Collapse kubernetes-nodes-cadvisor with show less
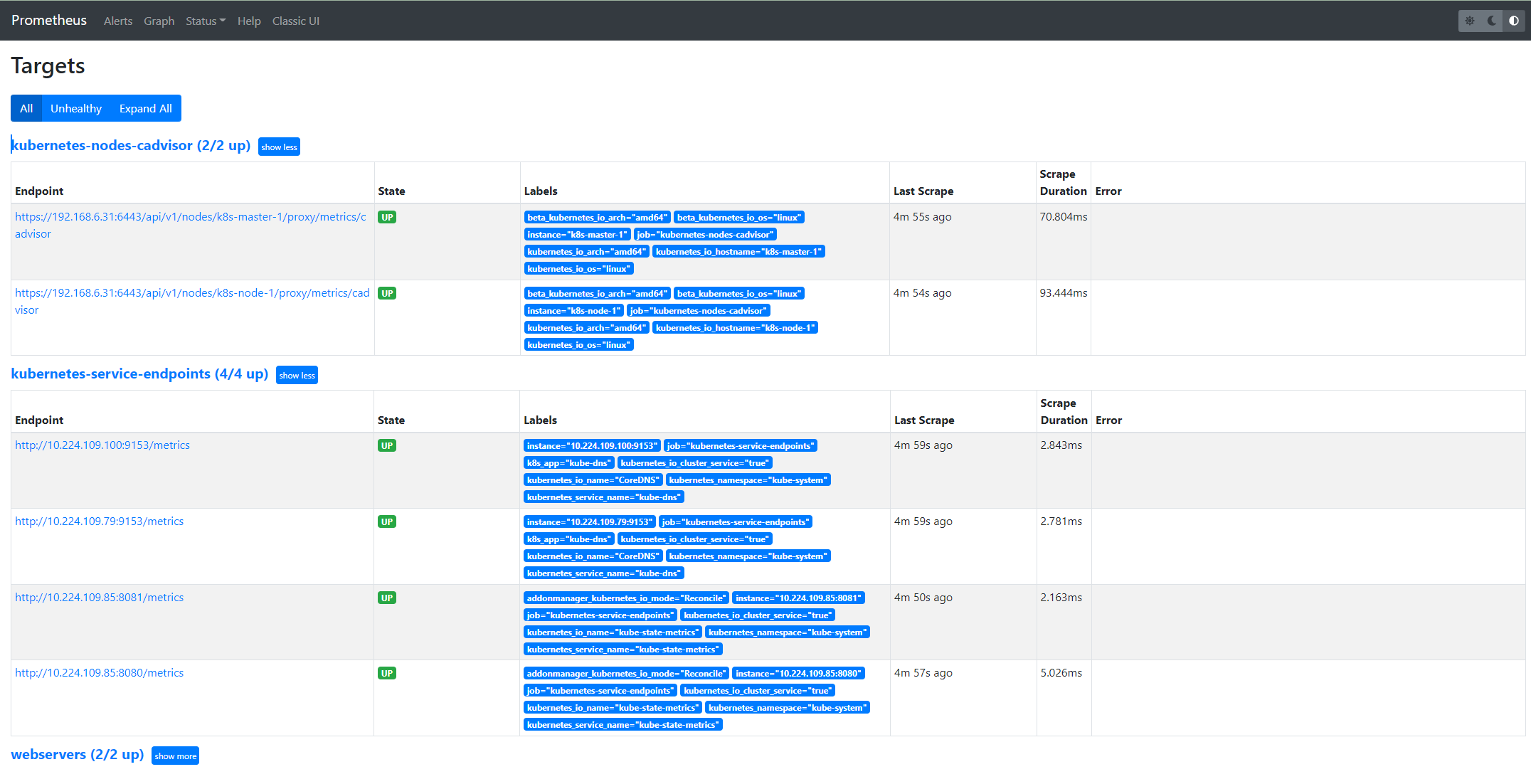The width and height of the screenshot is (1531, 784). [279, 147]
